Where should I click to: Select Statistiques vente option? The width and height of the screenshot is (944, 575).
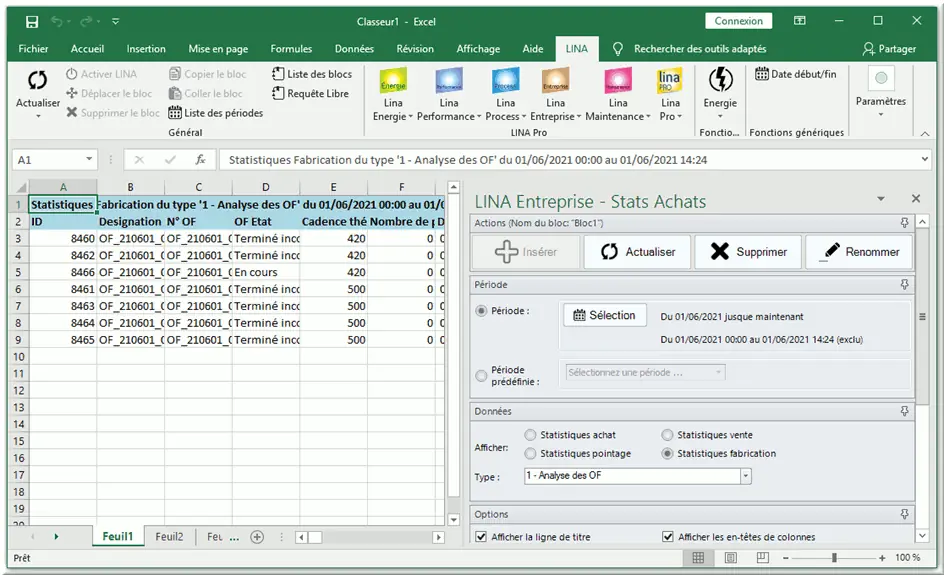tap(667, 435)
